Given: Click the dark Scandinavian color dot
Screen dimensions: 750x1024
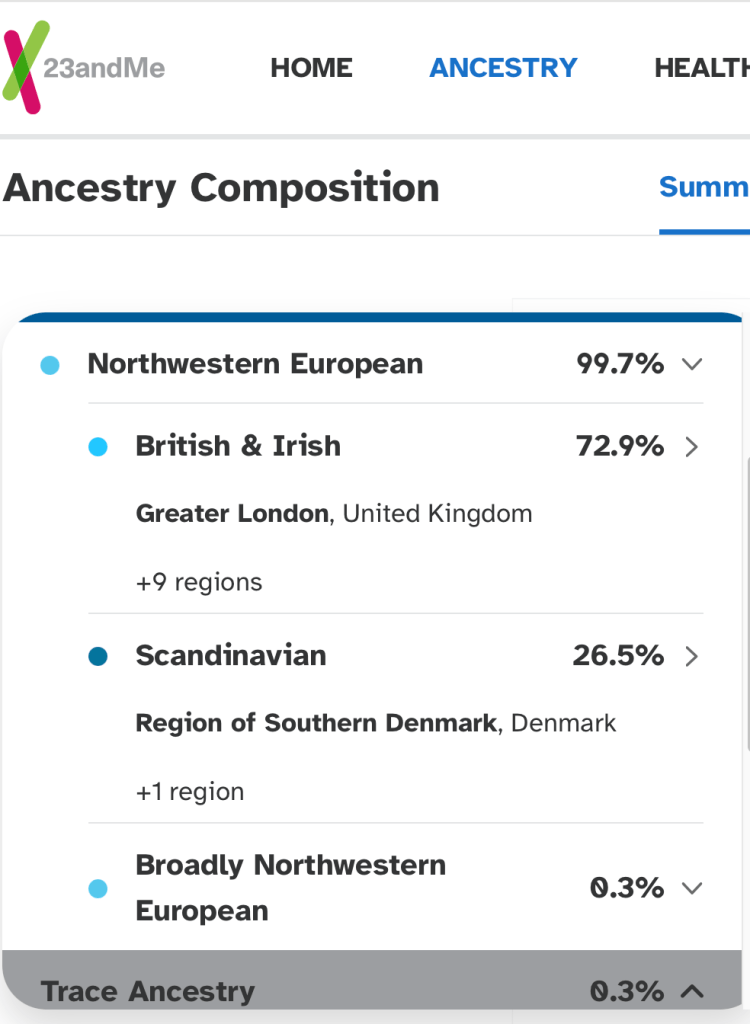Looking at the screenshot, I should tap(98, 657).
